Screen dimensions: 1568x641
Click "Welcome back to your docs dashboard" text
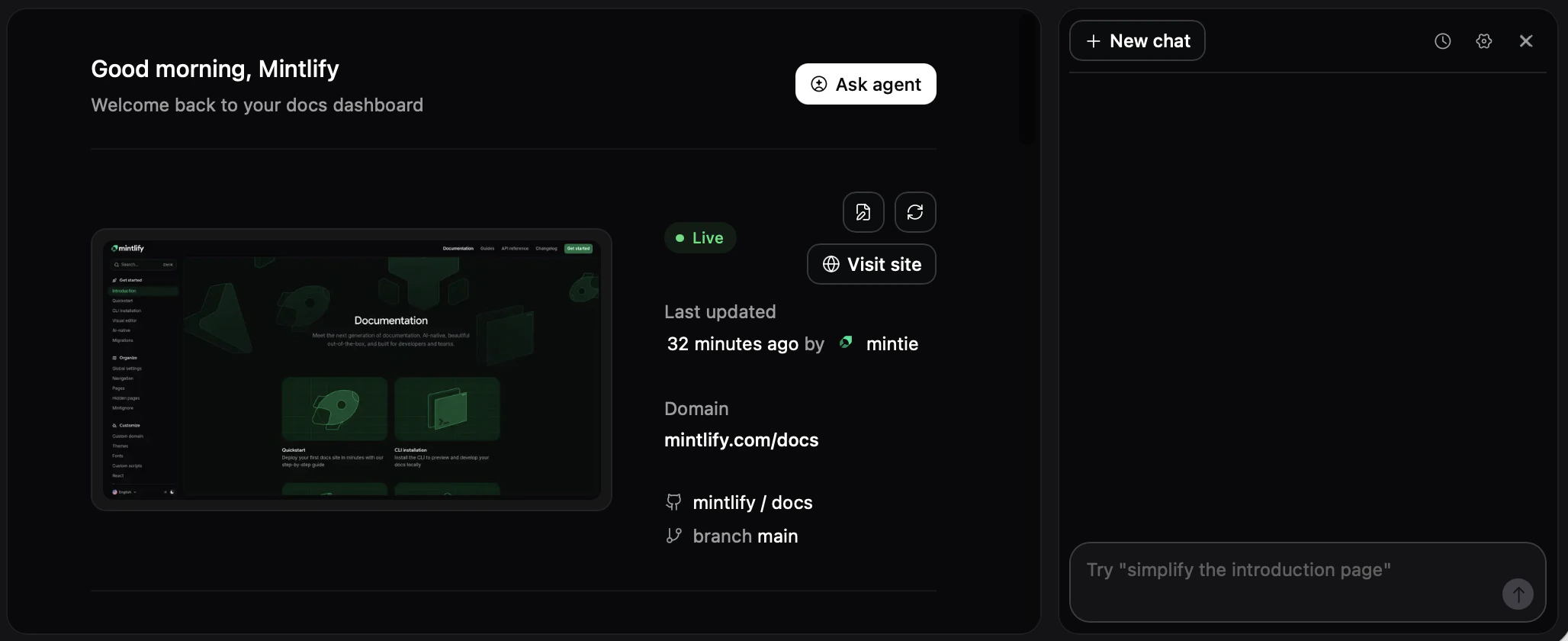(x=257, y=105)
